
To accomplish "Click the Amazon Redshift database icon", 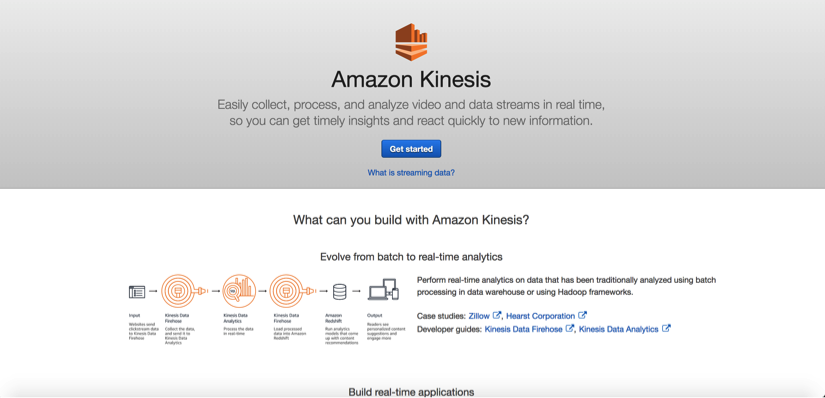I will coord(340,291).
